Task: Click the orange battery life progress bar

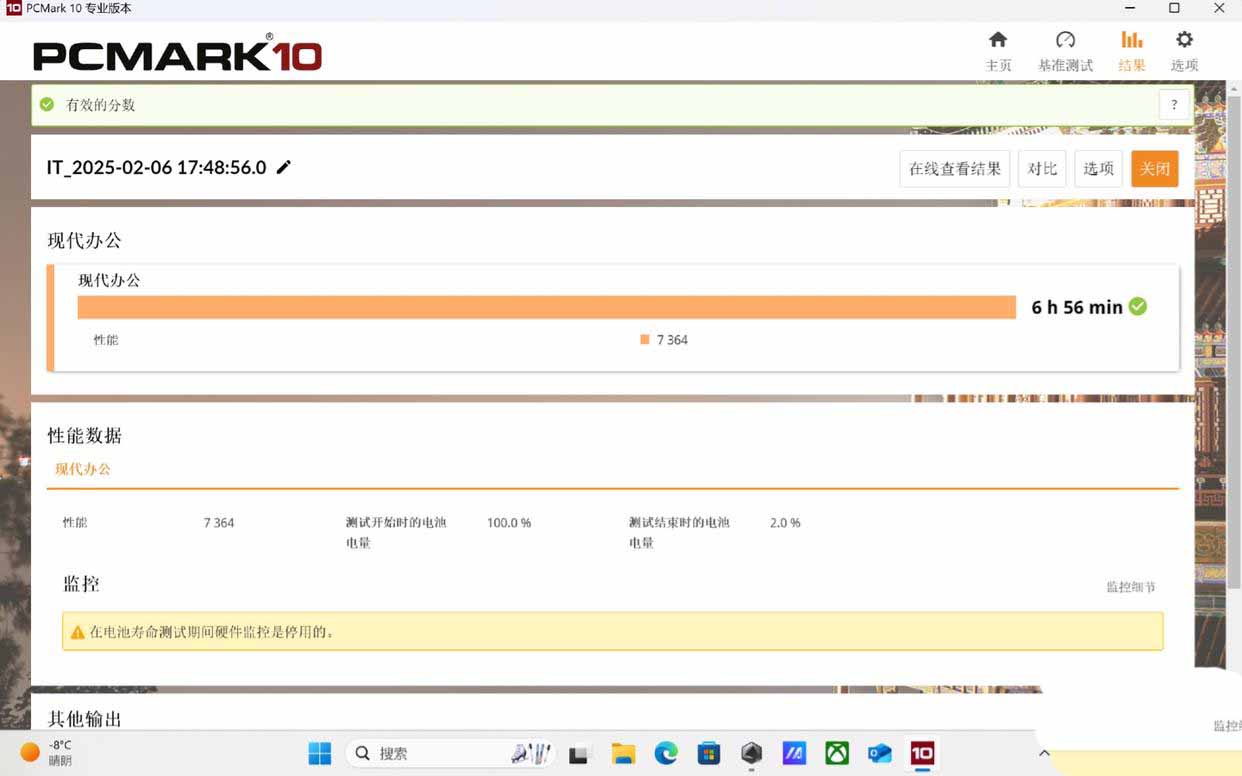Action: point(546,306)
